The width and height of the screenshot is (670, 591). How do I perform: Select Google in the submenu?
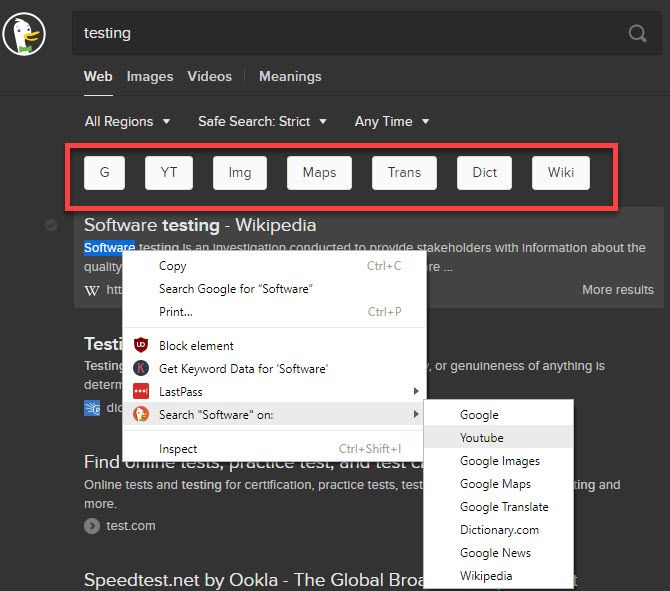tap(499, 415)
